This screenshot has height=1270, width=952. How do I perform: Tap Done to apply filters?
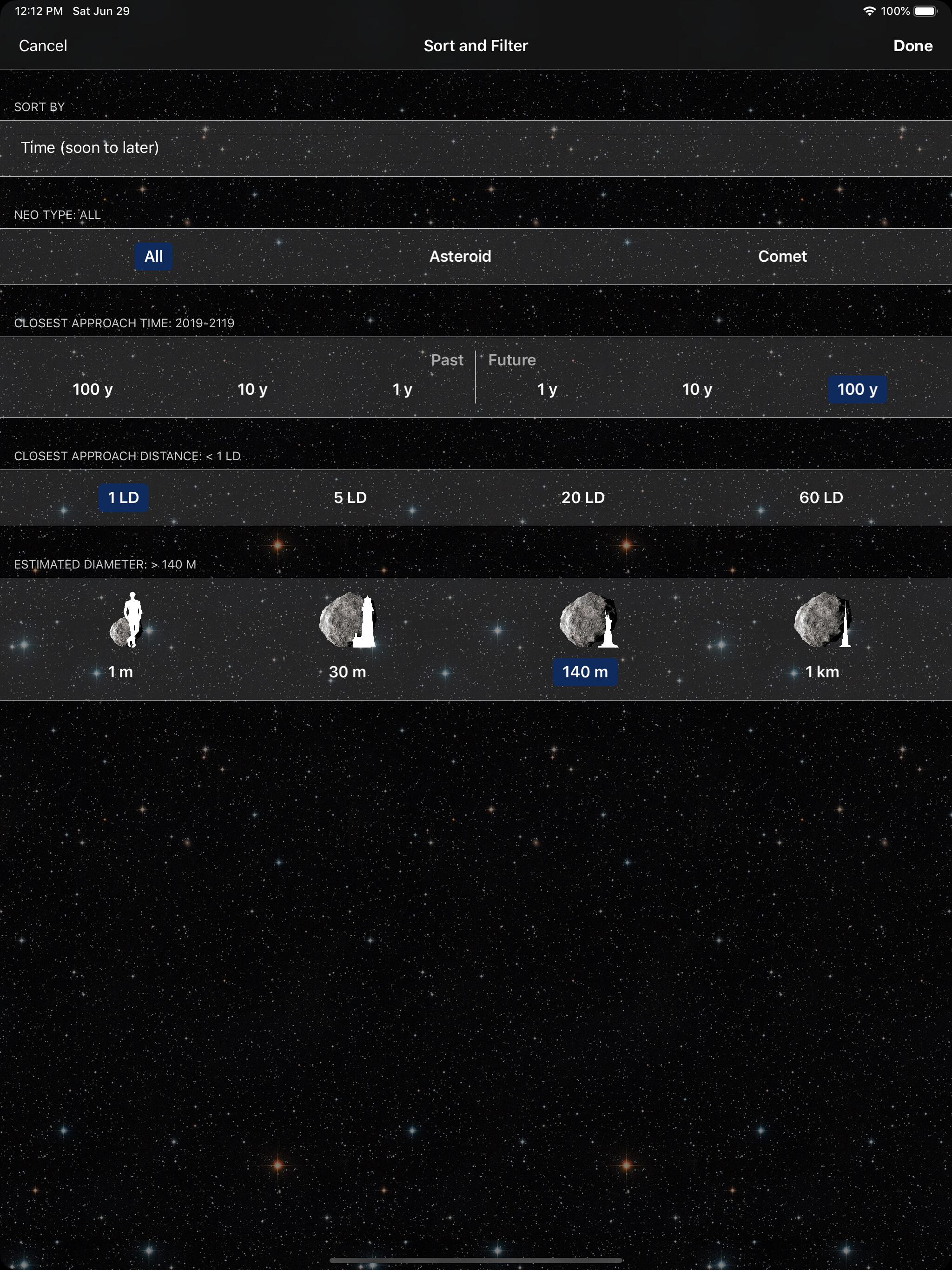(912, 46)
